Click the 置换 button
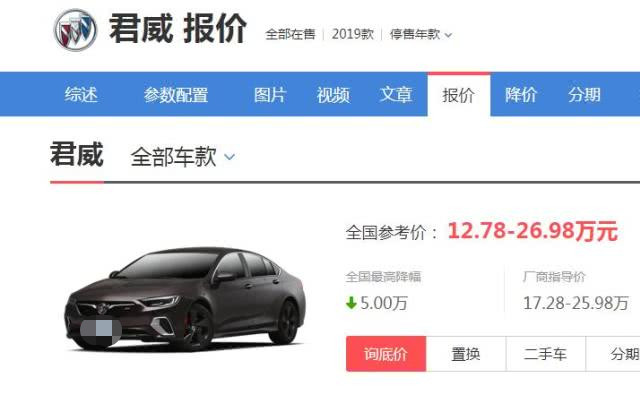This screenshot has height=411, width=640. tap(466, 354)
